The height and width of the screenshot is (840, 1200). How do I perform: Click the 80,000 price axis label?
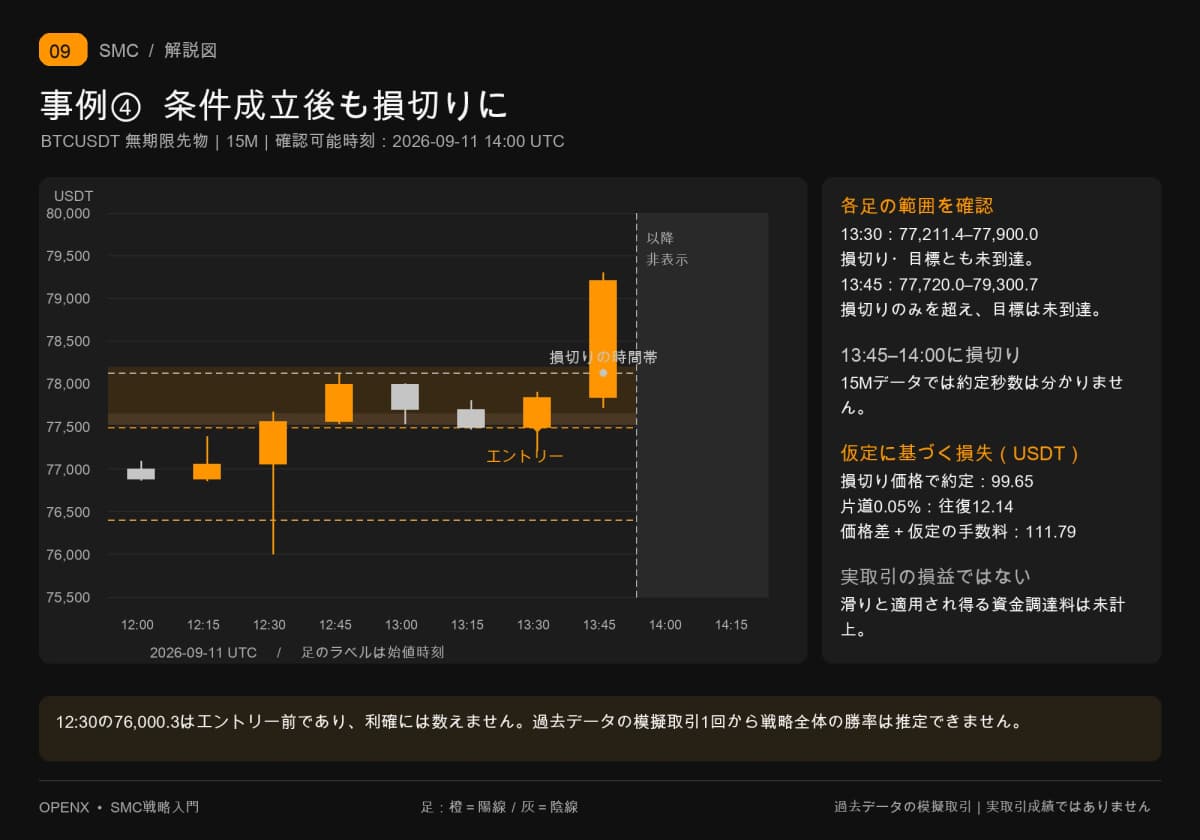tap(69, 213)
